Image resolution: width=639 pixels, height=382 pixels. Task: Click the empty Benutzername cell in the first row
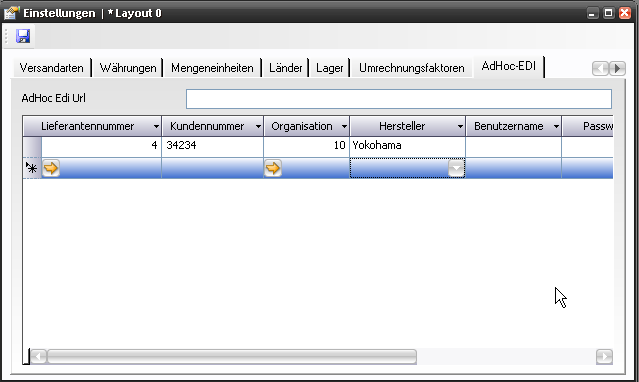tap(513, 147)
